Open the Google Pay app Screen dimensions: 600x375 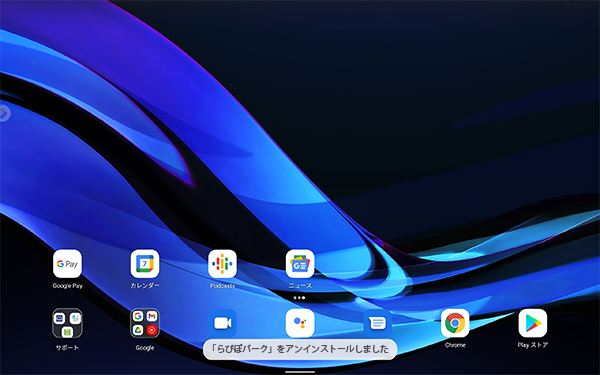67,264
